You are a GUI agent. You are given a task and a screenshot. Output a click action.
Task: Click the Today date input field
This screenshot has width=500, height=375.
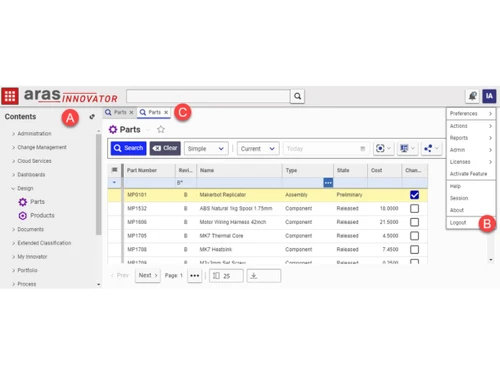coord(326,149)
